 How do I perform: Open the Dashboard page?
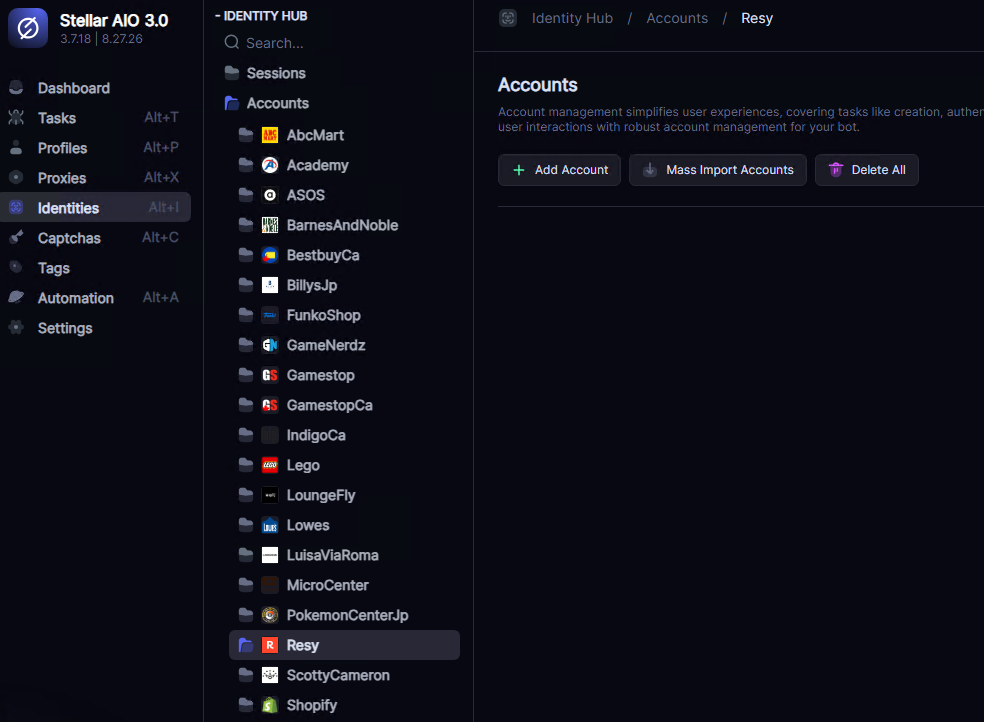point(73,88)
